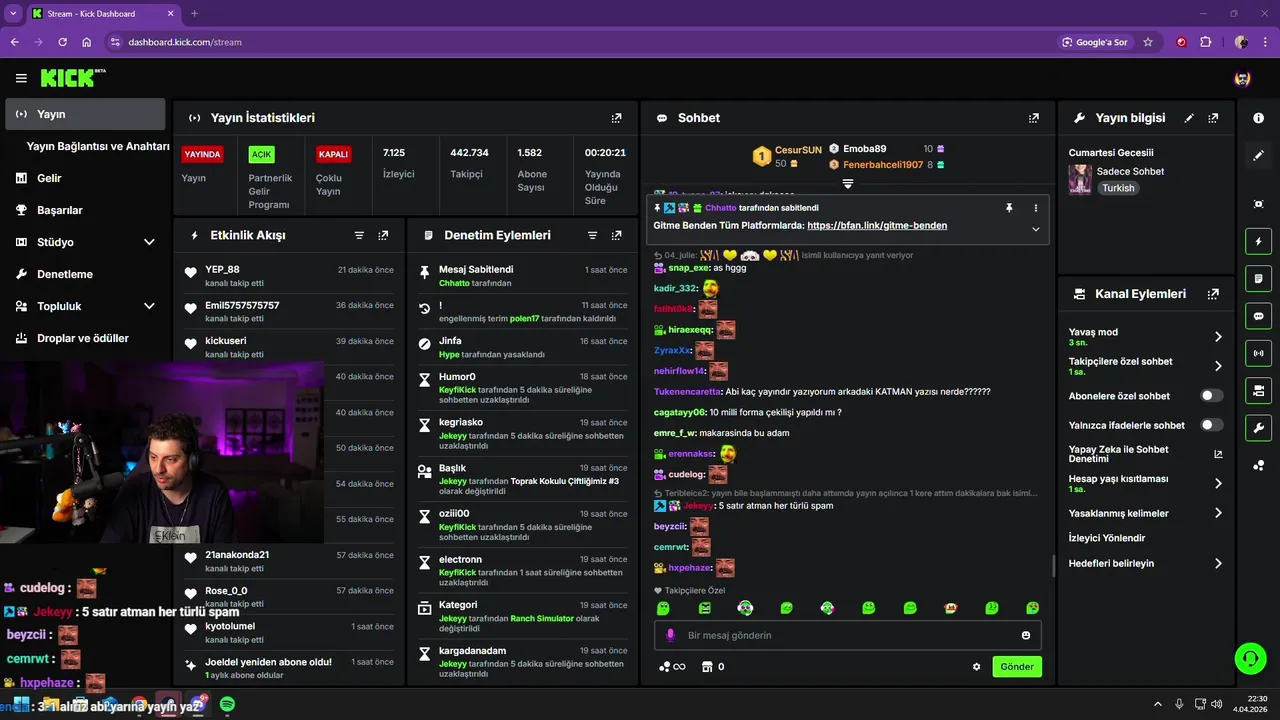Open Takipçilere özel sohbet settings arrow
This screenshot has width=1280, height=720.
(x=1218, y=366)
